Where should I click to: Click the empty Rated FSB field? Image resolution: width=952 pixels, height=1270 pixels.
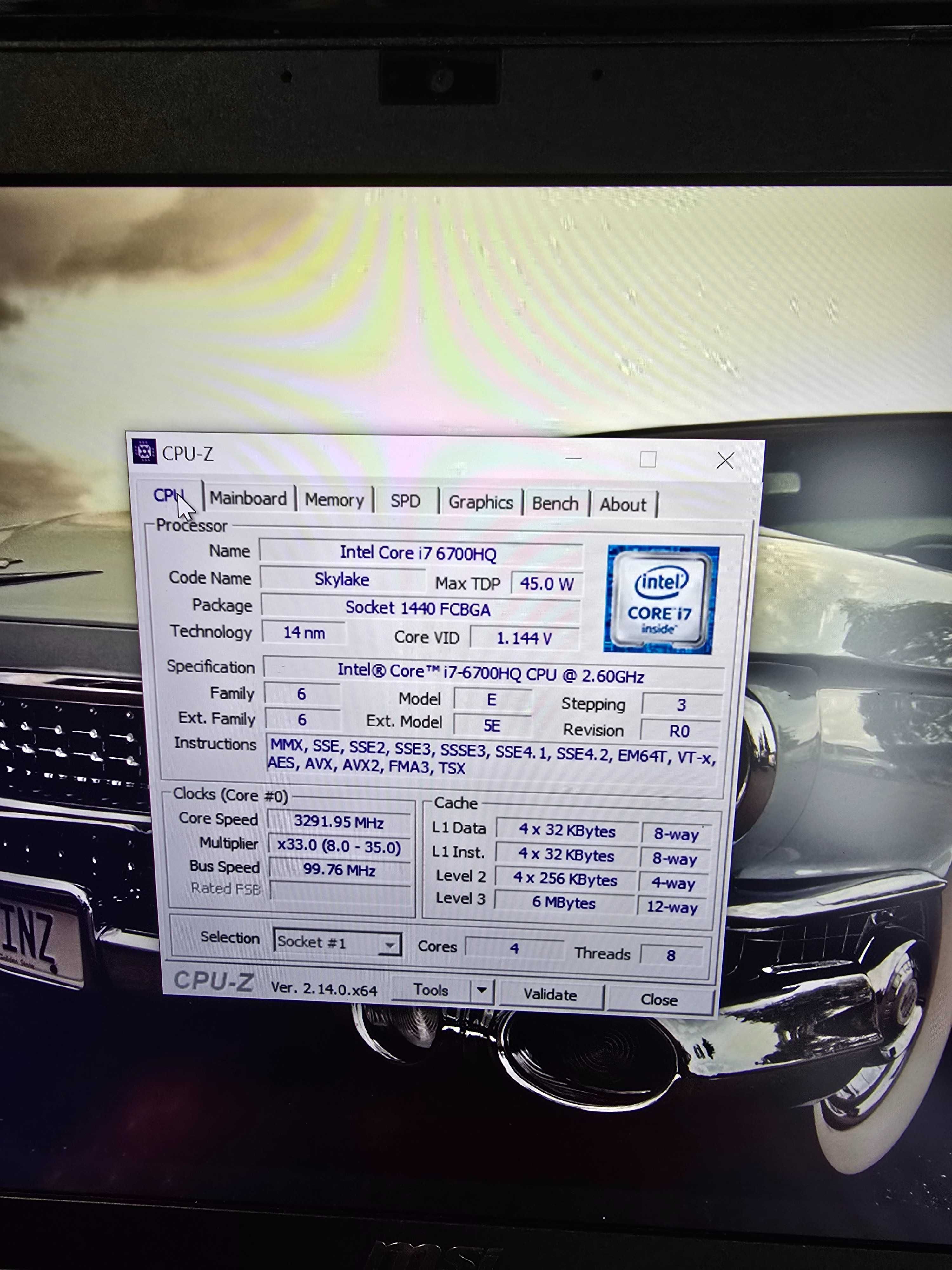tap(340, 892)
